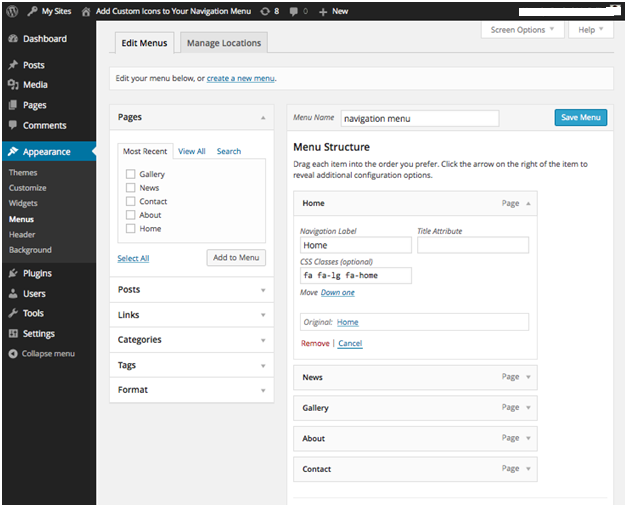Viewport: 625px width, 507px height.
Task: Open Customize submenu item
Action: 28,188
